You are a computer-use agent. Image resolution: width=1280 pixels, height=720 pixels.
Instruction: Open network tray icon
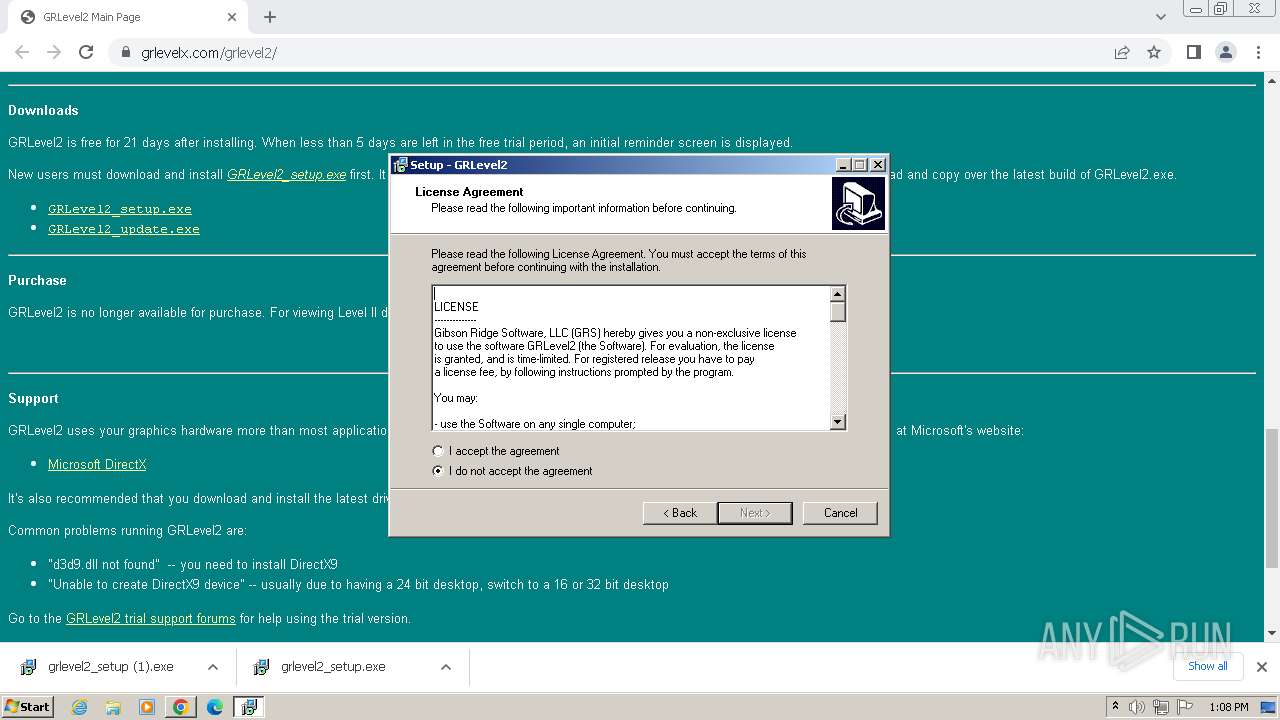click(1161, 707)
